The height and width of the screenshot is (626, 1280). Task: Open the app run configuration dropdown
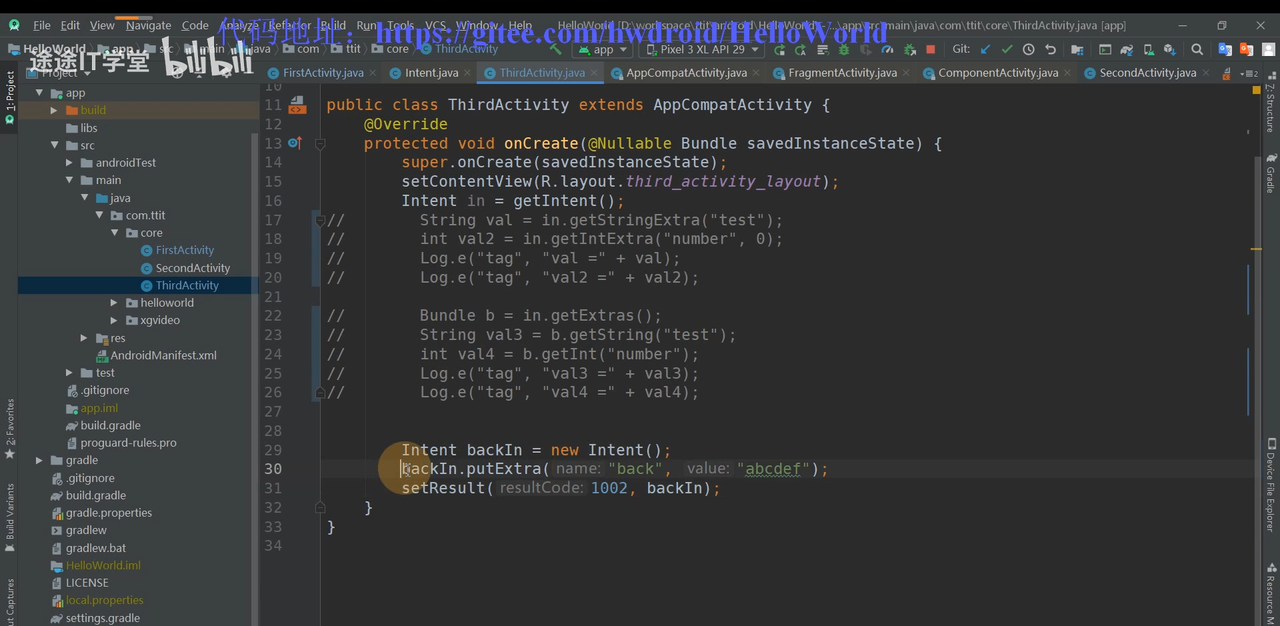tap(602, 49)
